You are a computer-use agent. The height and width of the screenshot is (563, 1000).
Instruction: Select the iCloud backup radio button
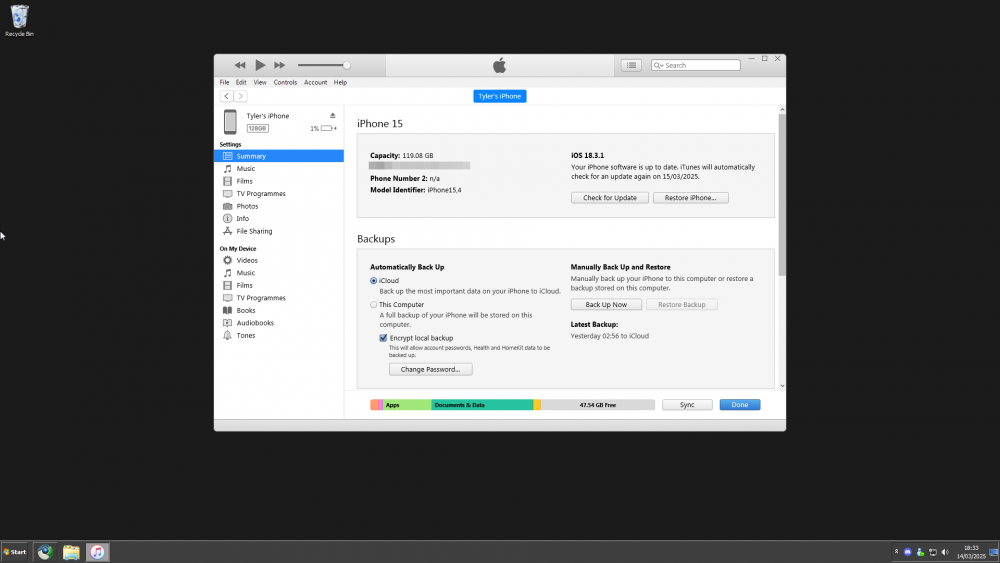point(374,281)
